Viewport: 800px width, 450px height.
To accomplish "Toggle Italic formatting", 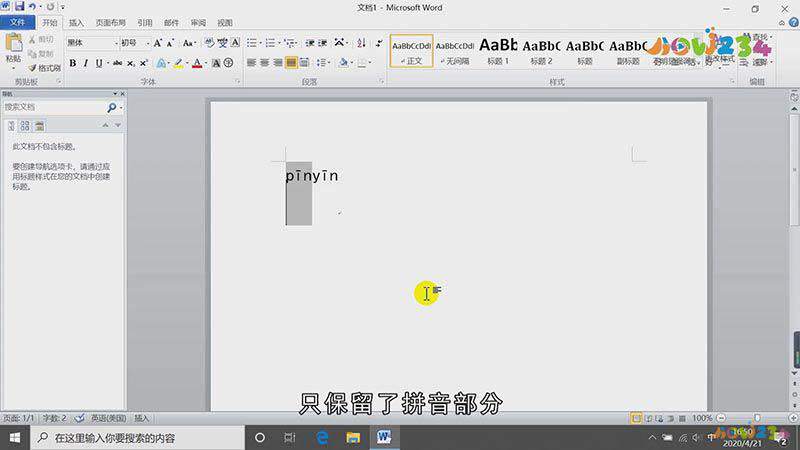I will [86, 63].
